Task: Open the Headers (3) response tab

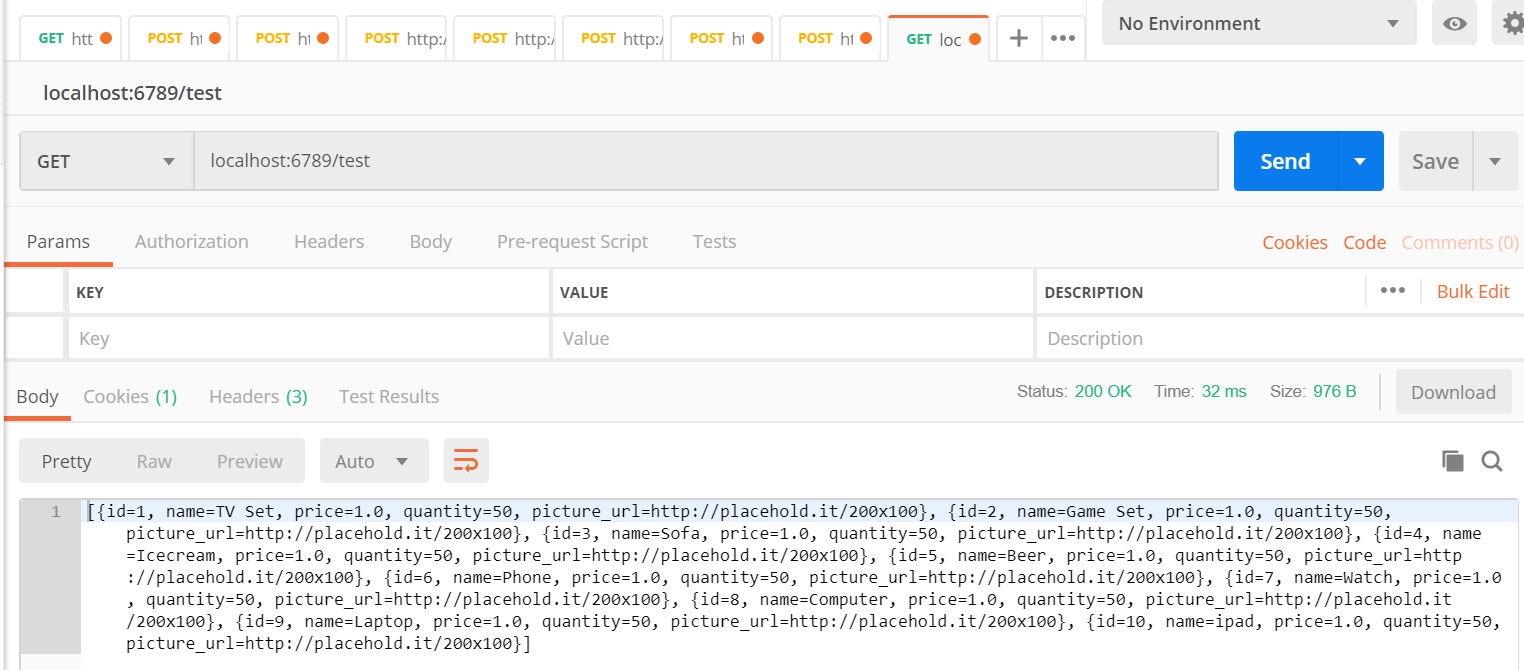Action: click(257, 396)
